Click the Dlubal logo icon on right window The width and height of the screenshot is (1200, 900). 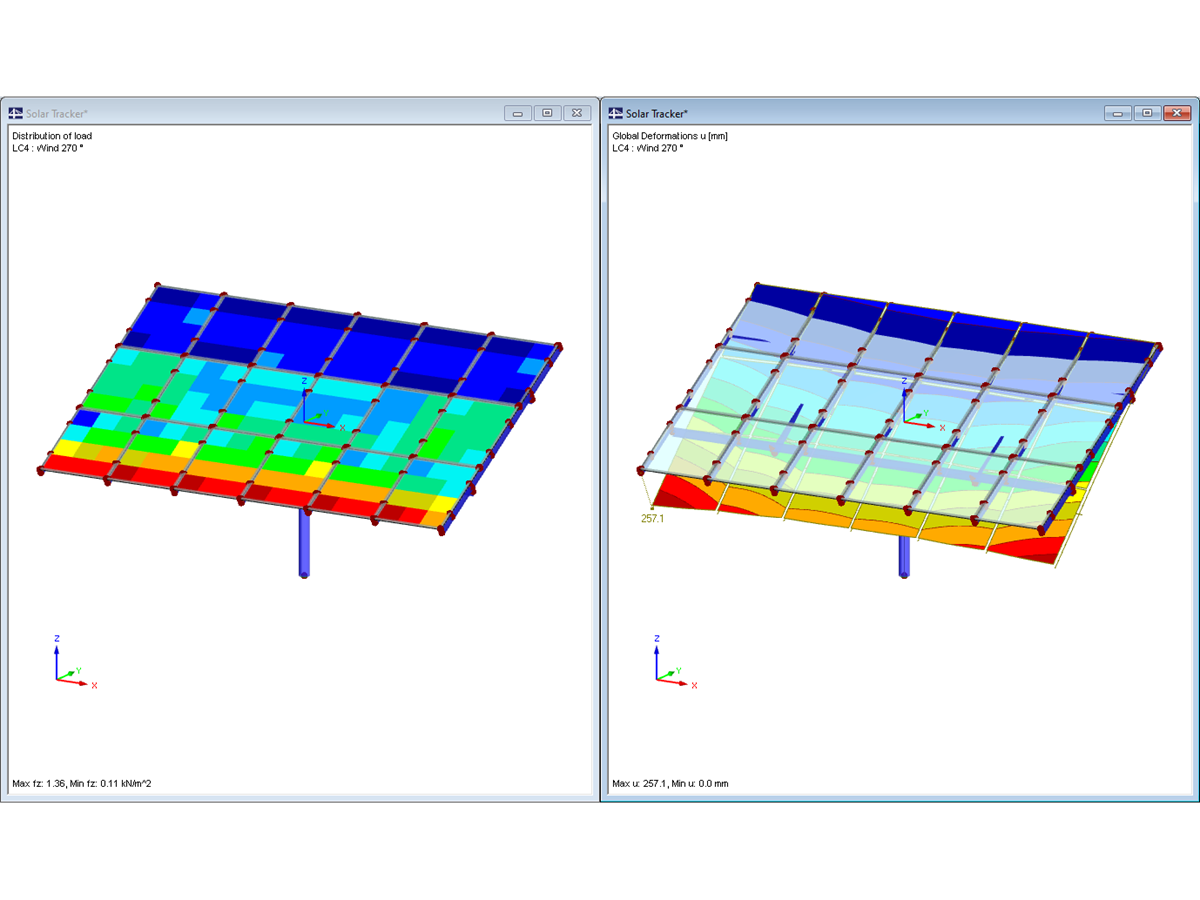pos(614,113)
